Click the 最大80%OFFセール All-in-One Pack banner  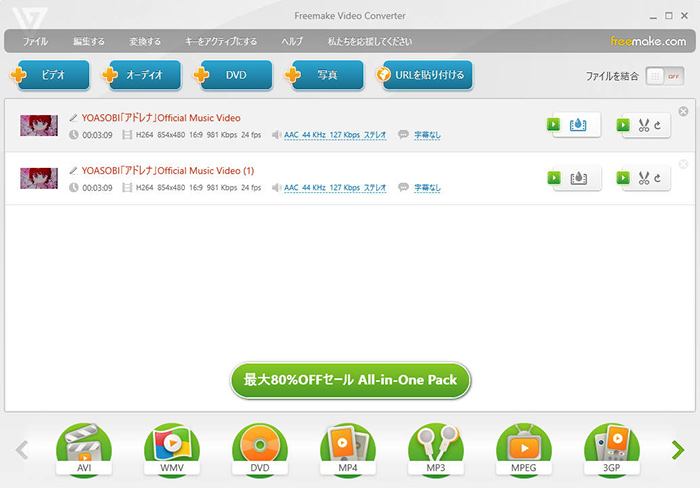[350, 380]
